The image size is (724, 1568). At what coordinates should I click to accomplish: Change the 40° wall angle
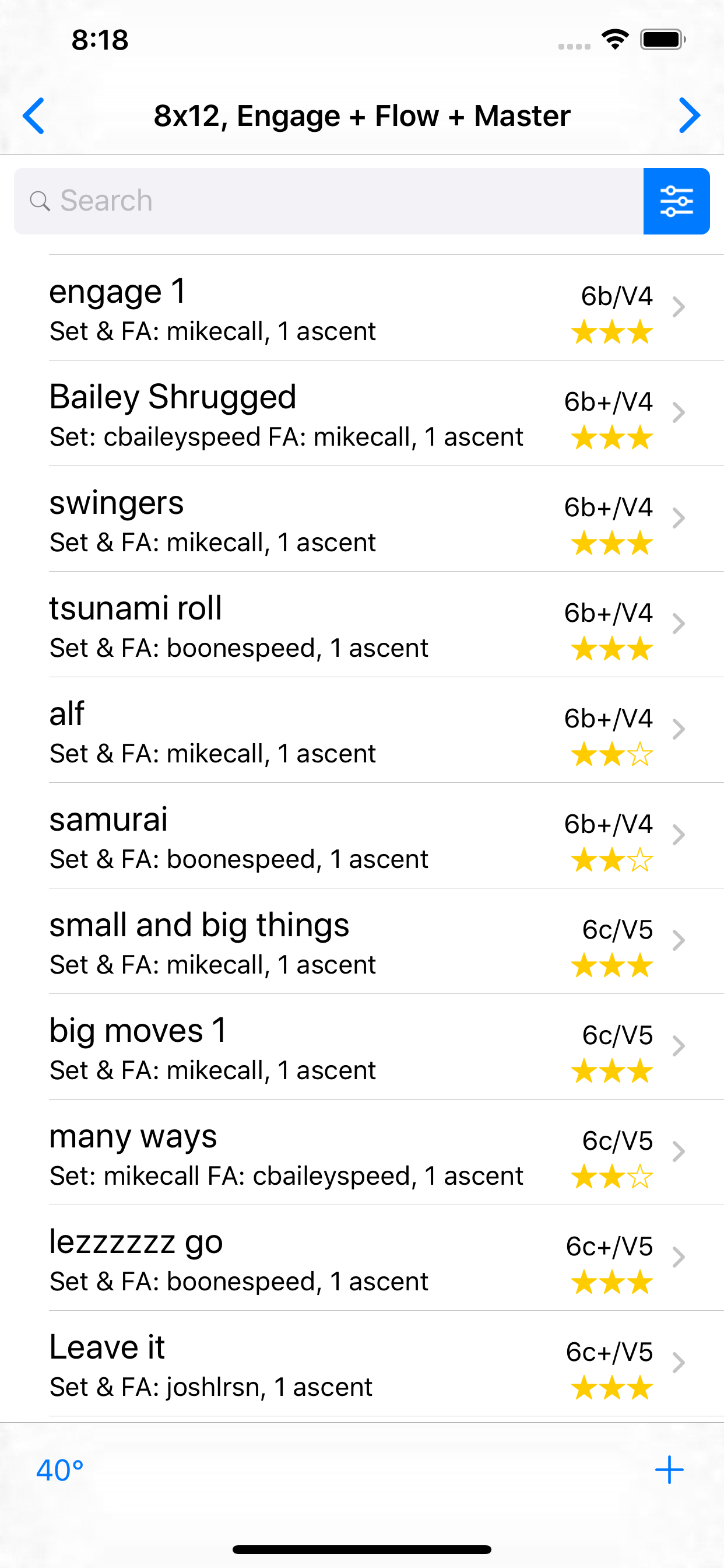pyautogui.click(x=59, y=1470)
